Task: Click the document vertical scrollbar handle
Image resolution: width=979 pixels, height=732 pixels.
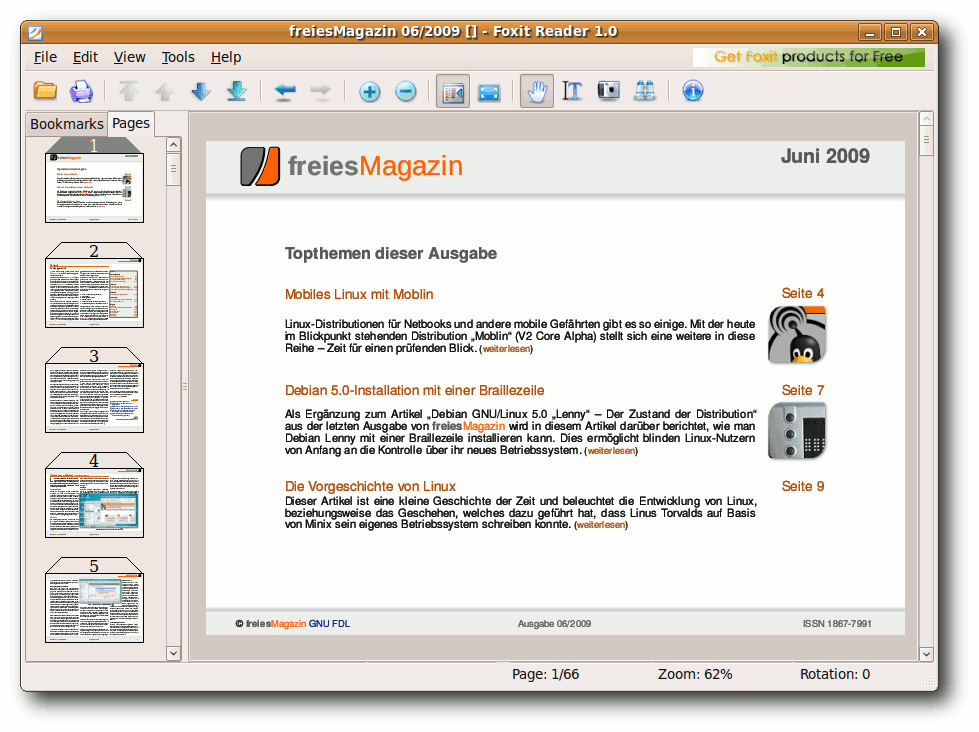Action: coord(927,141)
